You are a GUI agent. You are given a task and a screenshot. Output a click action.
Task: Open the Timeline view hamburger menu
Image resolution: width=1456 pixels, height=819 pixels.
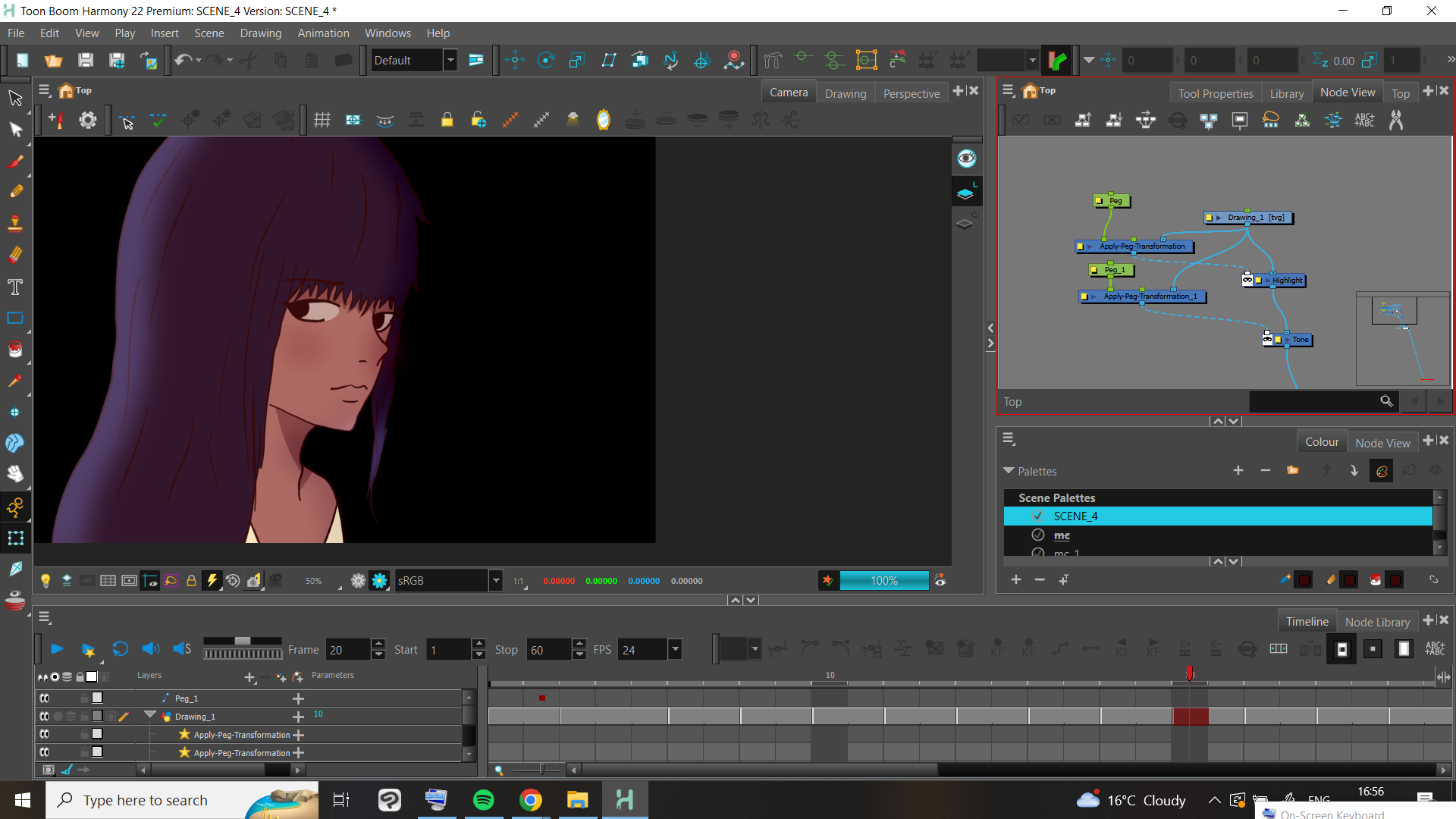[x=45, y=617]
